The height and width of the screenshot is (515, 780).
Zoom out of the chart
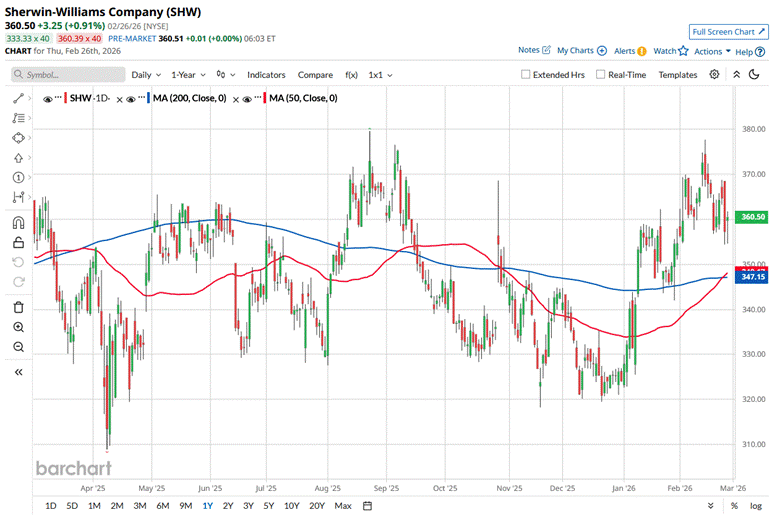click(x=18, y=347)
